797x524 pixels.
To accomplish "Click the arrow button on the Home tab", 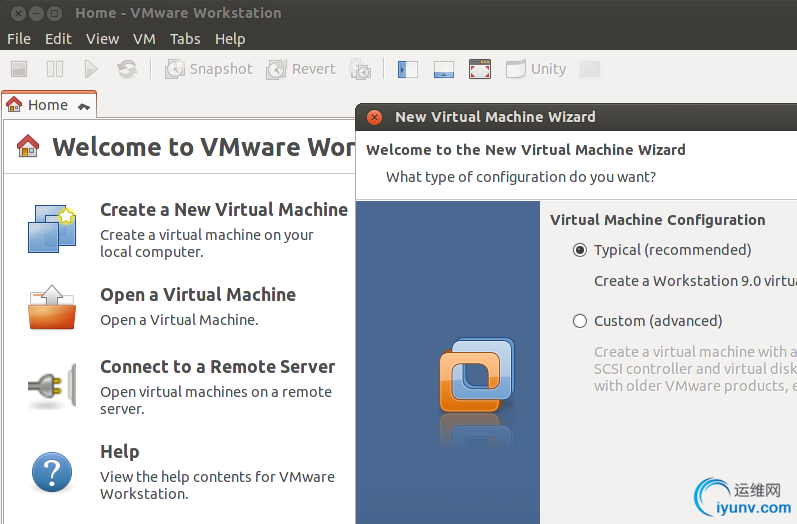I will [83, 106].
